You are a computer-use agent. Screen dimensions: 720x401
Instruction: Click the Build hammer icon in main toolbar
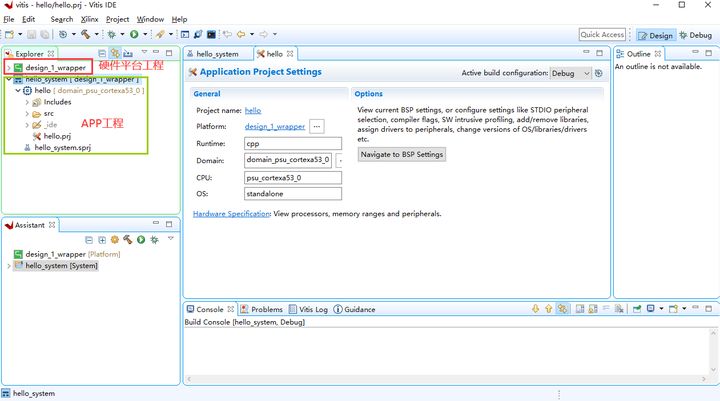[85, 34]
